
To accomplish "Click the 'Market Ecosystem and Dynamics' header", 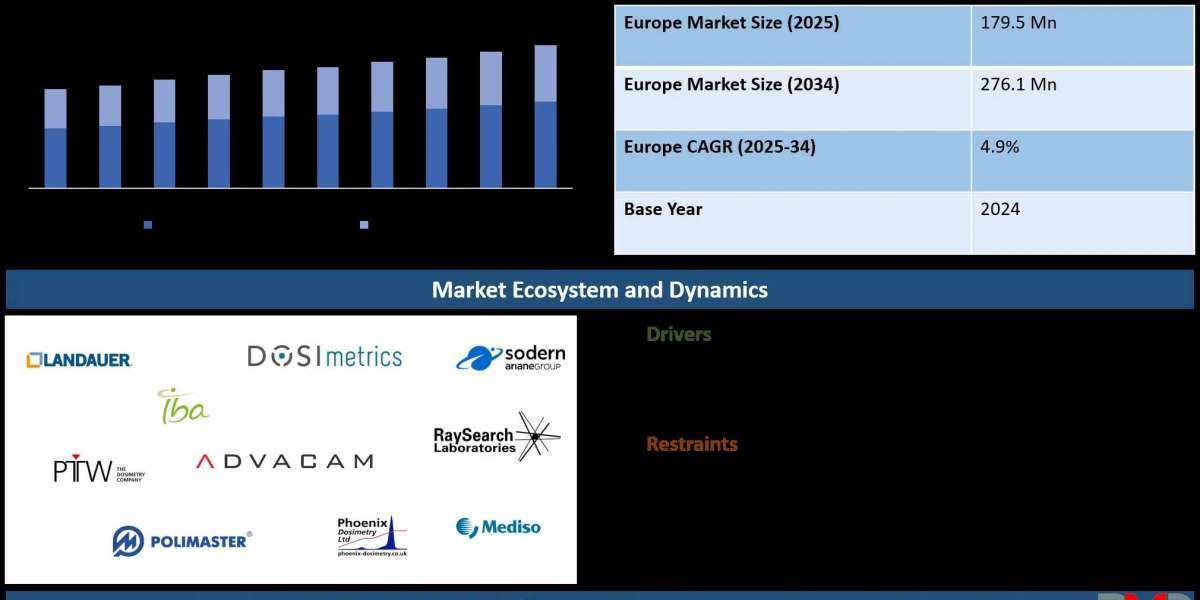I will coord(600,290).
